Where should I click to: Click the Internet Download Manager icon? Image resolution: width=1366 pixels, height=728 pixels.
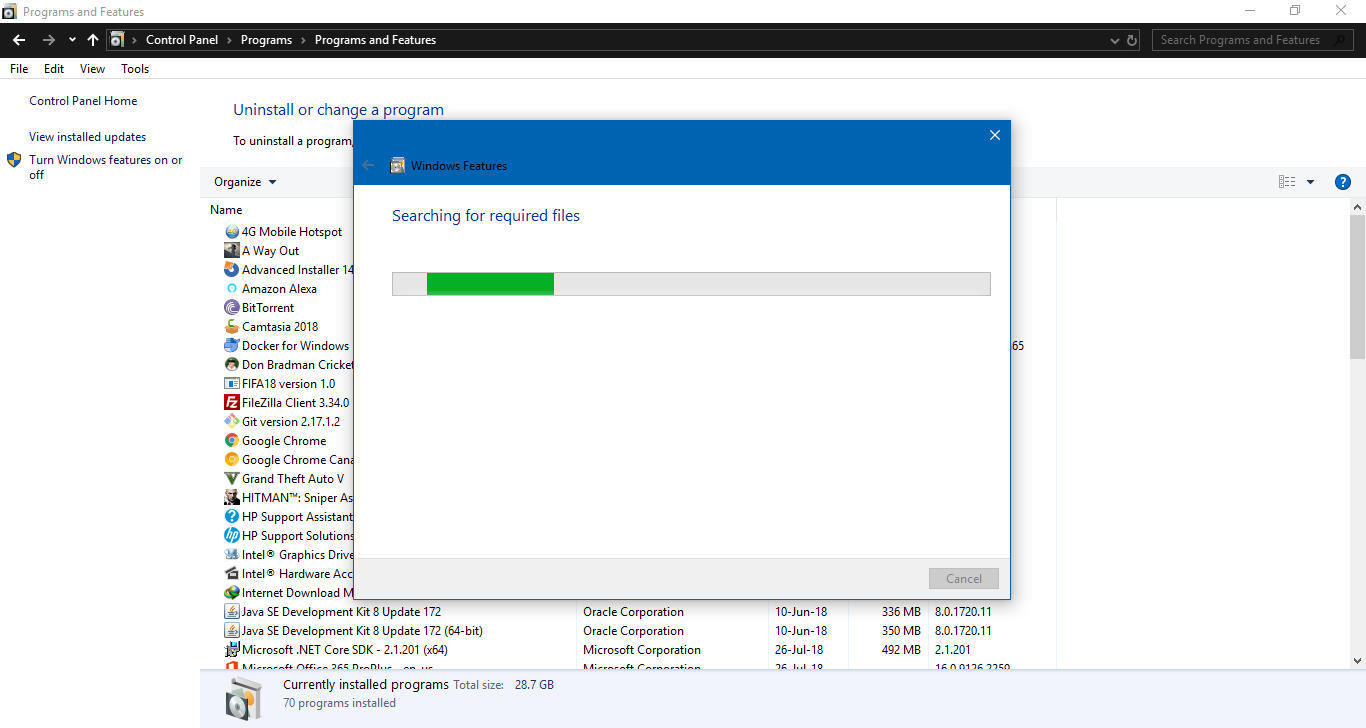click(232, 593)
